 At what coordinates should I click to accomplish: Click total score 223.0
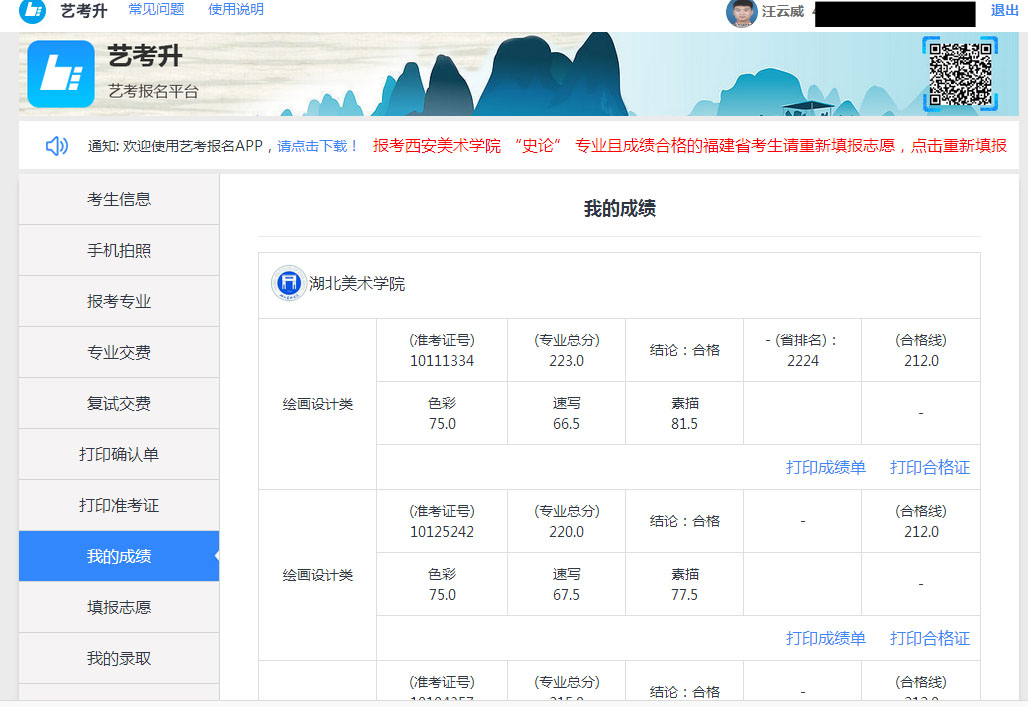tap(566, 361)
